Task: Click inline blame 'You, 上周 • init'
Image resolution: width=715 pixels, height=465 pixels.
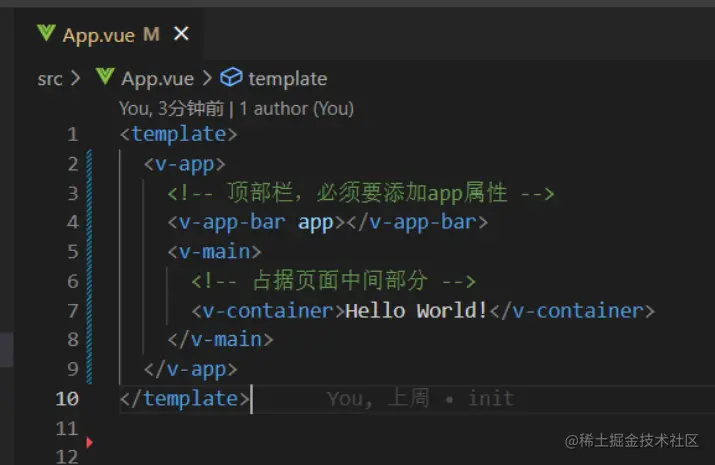Action: click(420, 399)
